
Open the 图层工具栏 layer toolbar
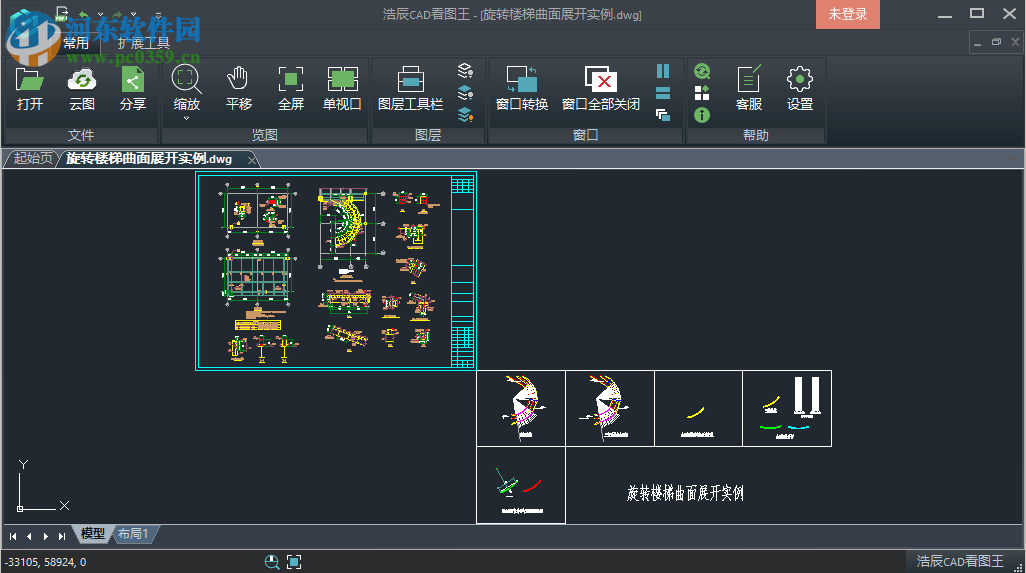(410, 89)
